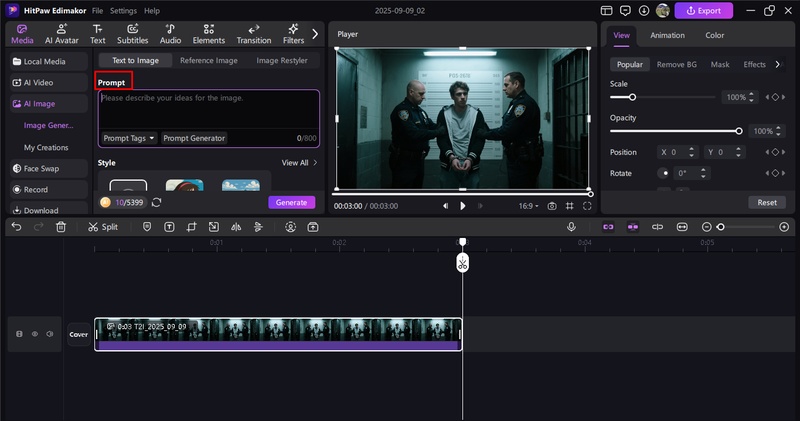Add a marker using the shield marker icon
800x421 pixels.
147,227
